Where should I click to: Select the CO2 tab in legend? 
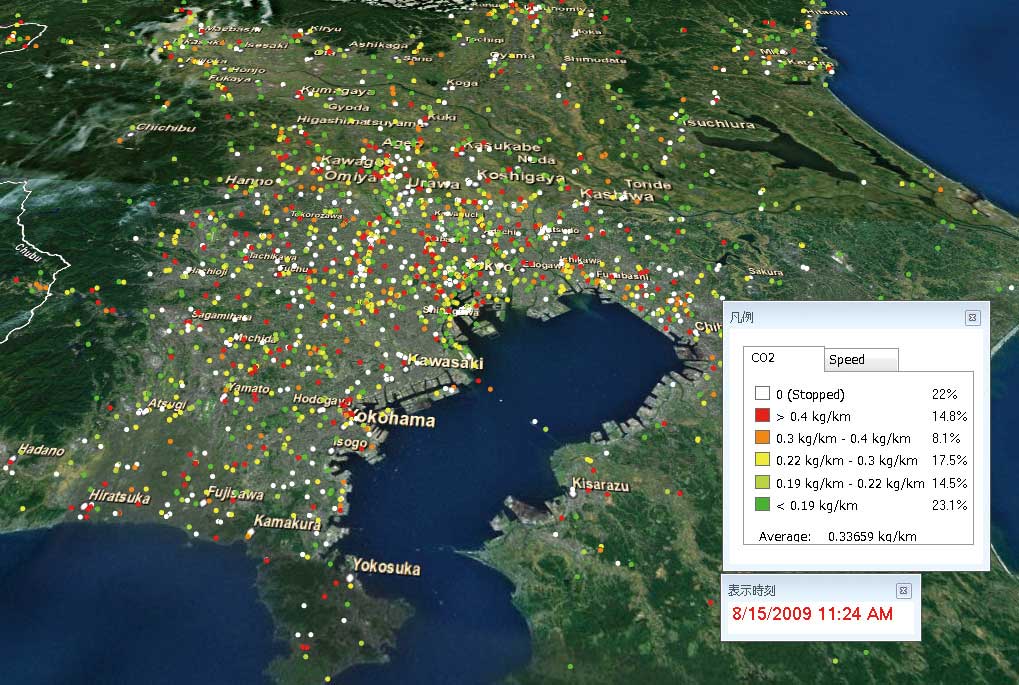[763, 358]
